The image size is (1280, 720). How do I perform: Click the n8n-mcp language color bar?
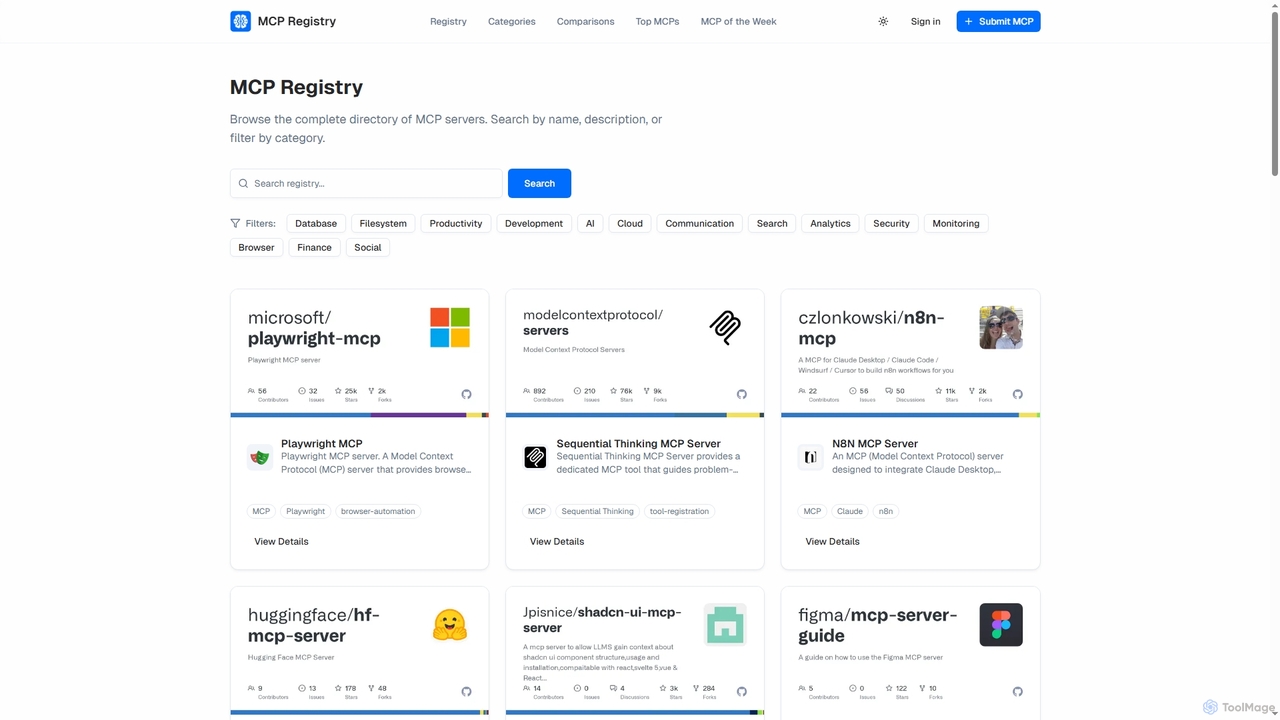pyautogui.click(x=910, y=415)
